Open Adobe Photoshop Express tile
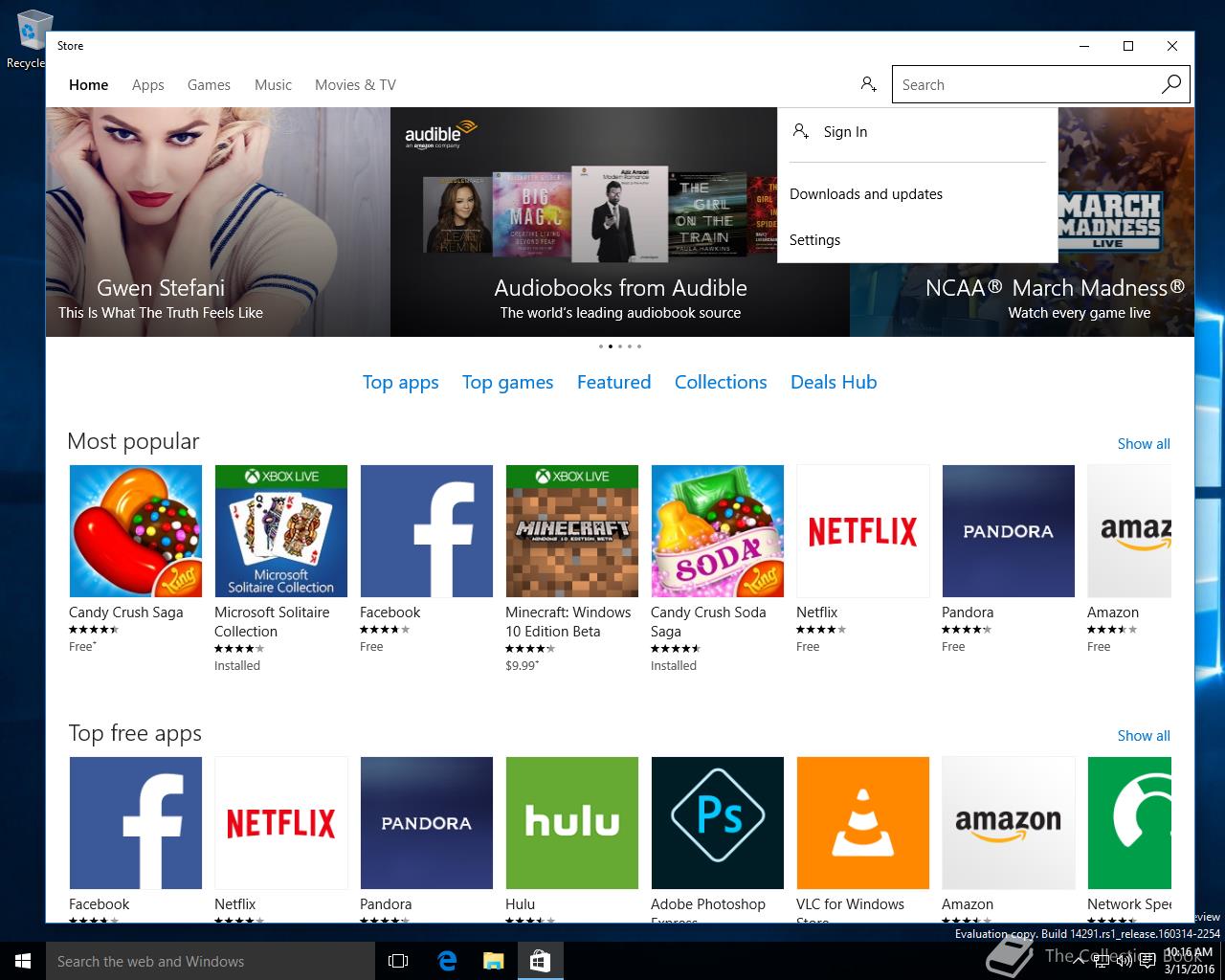This screenshot has width=1225, height=980. coord(718,823)
